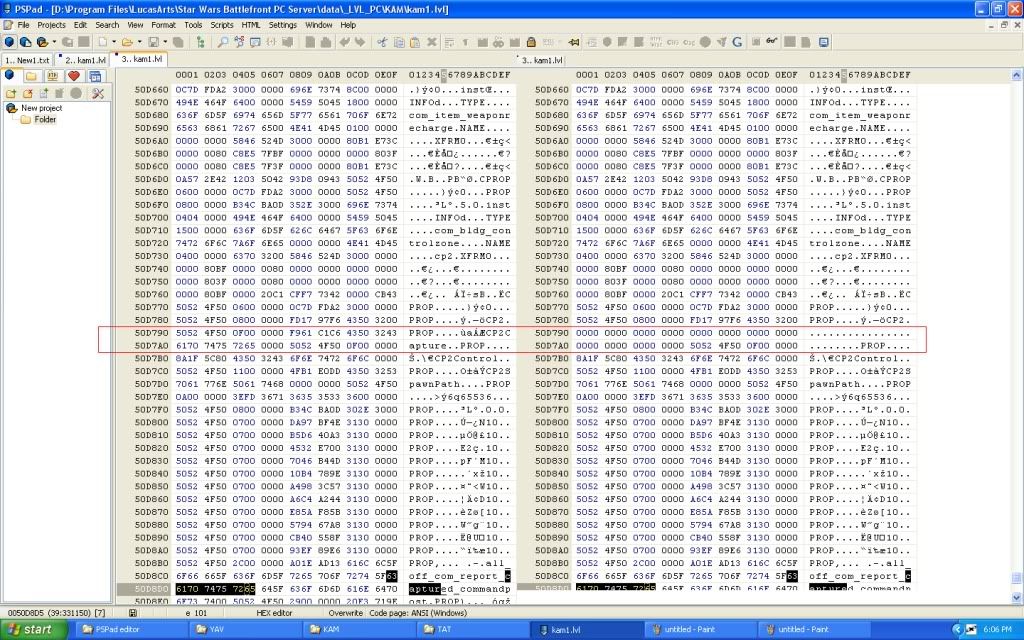Switch to the 2.. kam1.lvl tab
Viewport: 1024px width, 640px height.
(86, 60)
